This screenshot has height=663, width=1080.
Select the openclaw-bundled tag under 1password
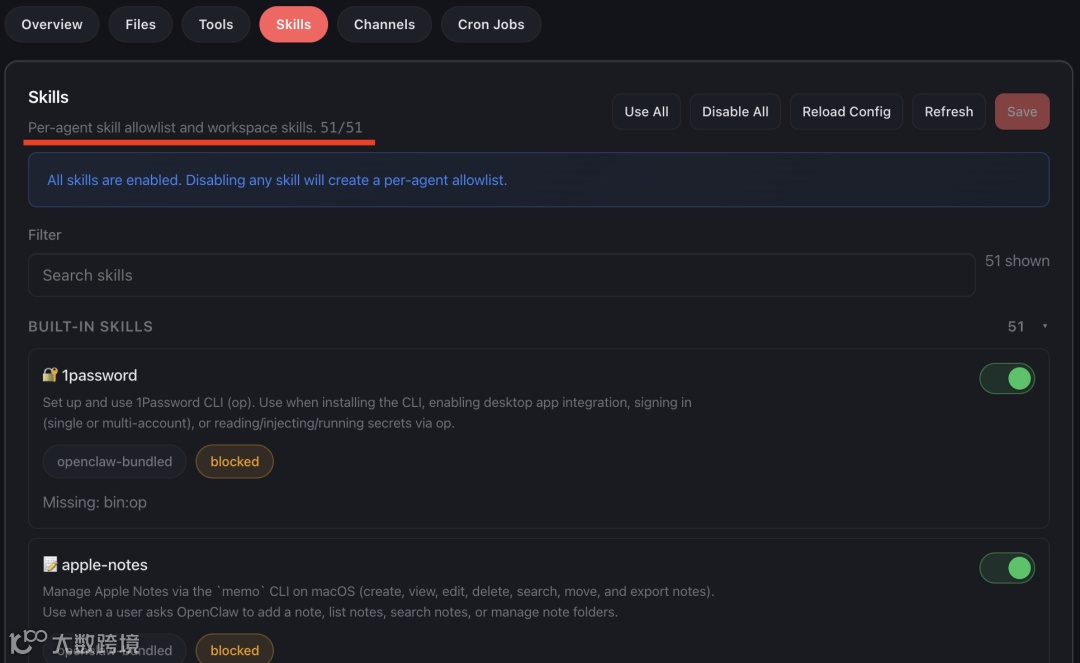pyautogui.click(x=114, y=461)
